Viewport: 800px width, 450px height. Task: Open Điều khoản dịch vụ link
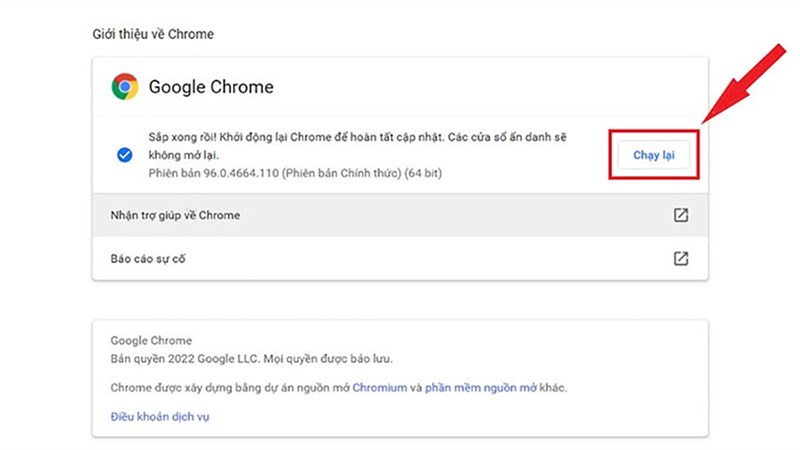(160, 417)
